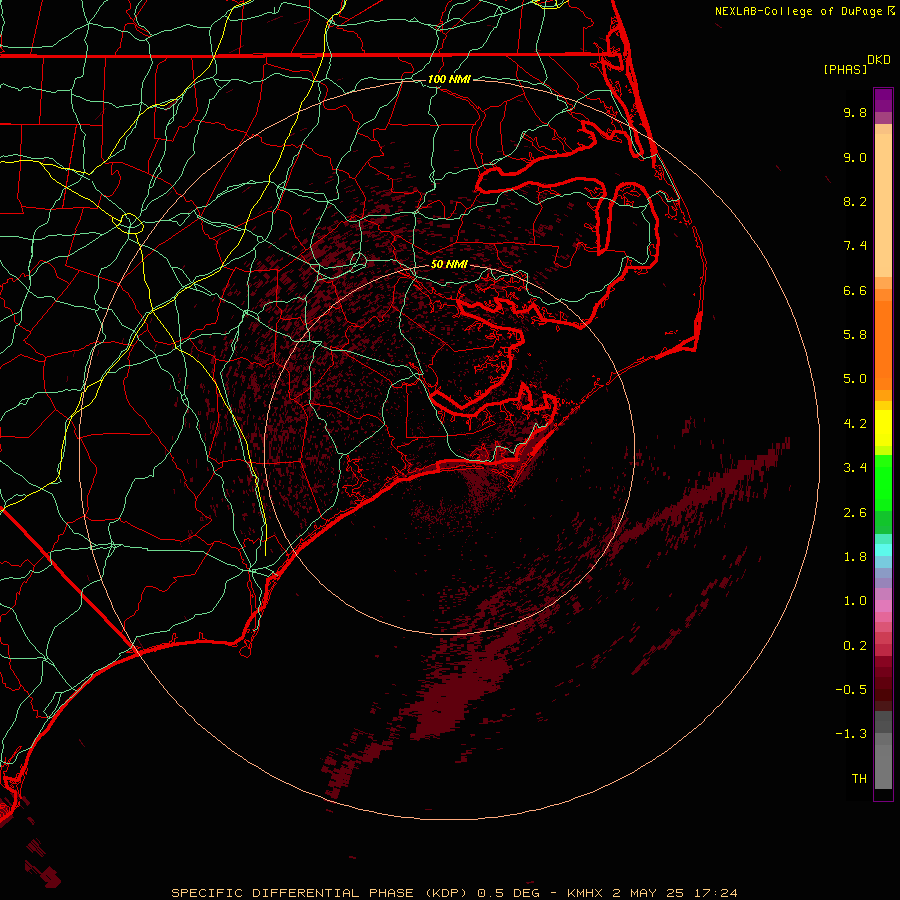Screen dimensions: 900x900
Task: Click the 5.8 legend value
Action: click(855, 335)
